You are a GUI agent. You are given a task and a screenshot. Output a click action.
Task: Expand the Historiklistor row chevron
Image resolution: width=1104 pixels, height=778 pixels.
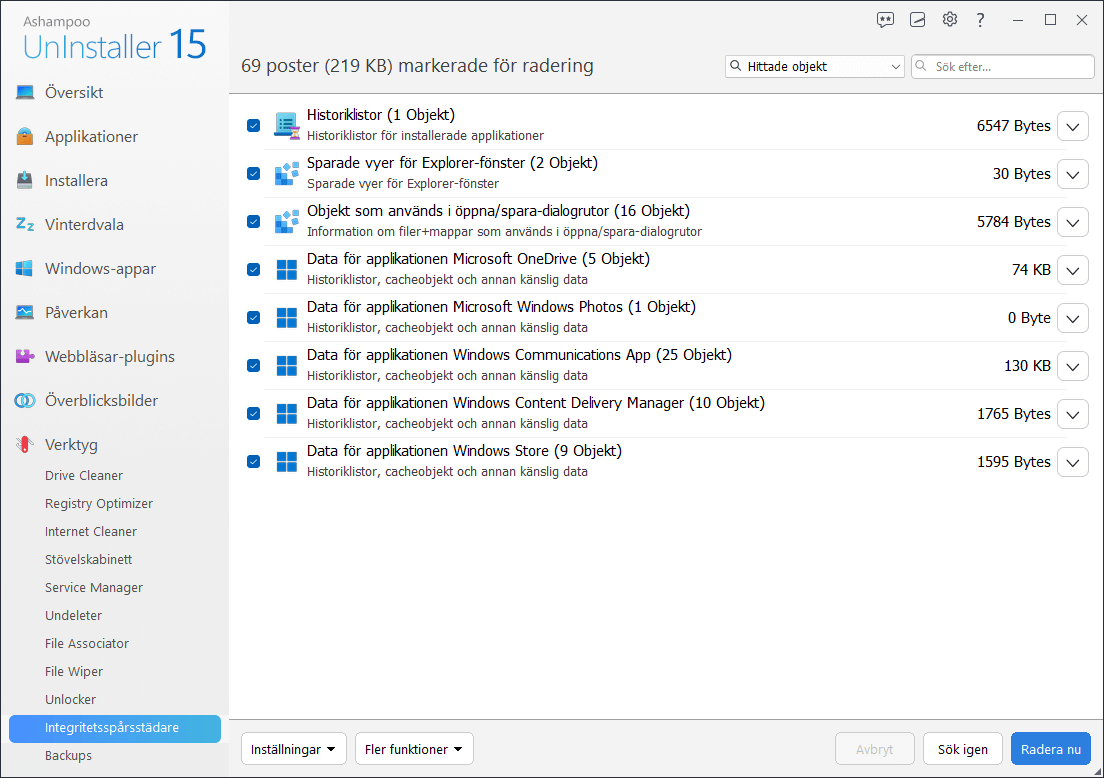coord(1073,126)
